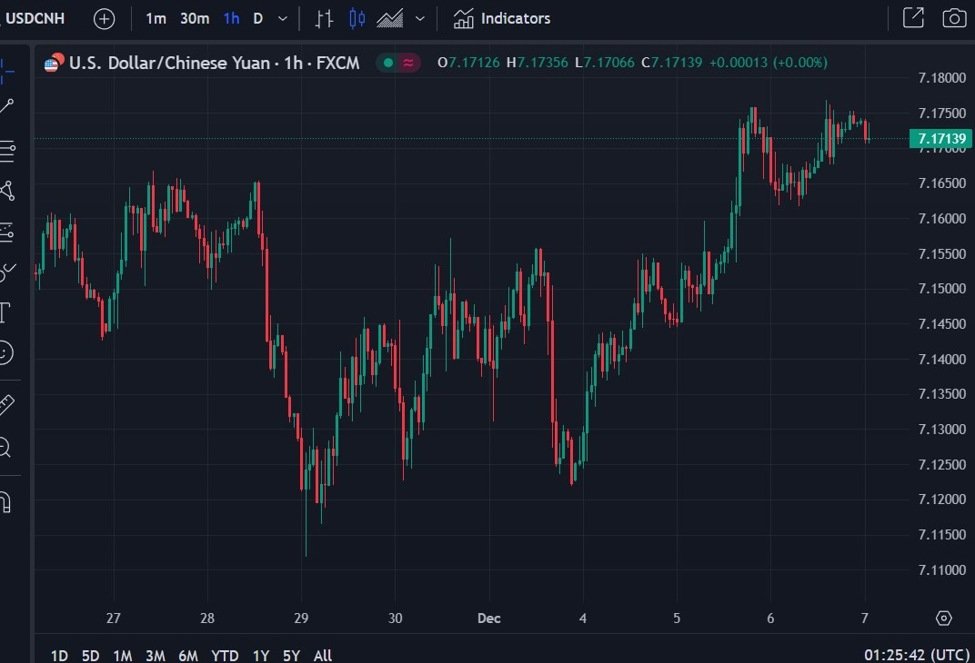Image resolution: width=975 pixels, height=663 pixels.
Task: Select the 1M date range
Action: pos(122,655)
